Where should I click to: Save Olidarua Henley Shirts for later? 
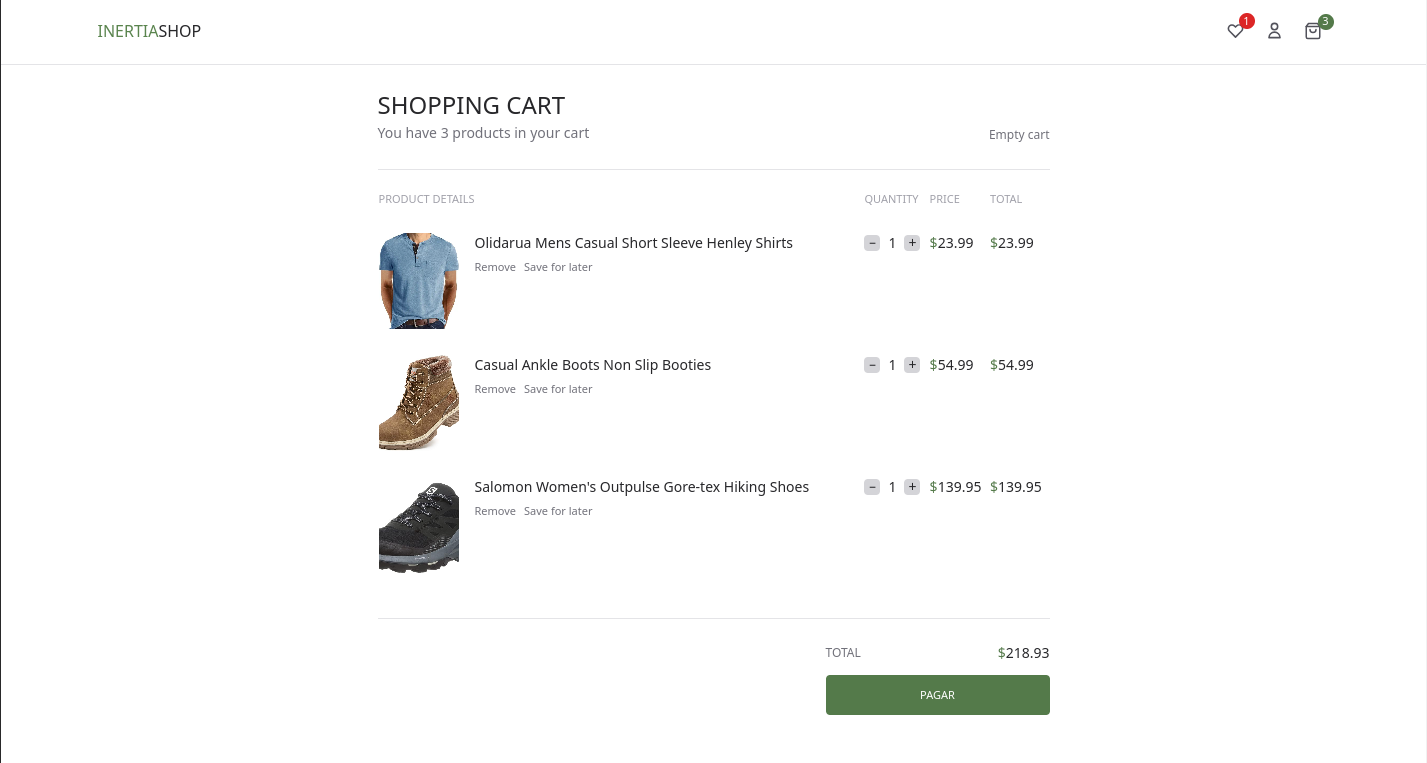pos(558,267)
